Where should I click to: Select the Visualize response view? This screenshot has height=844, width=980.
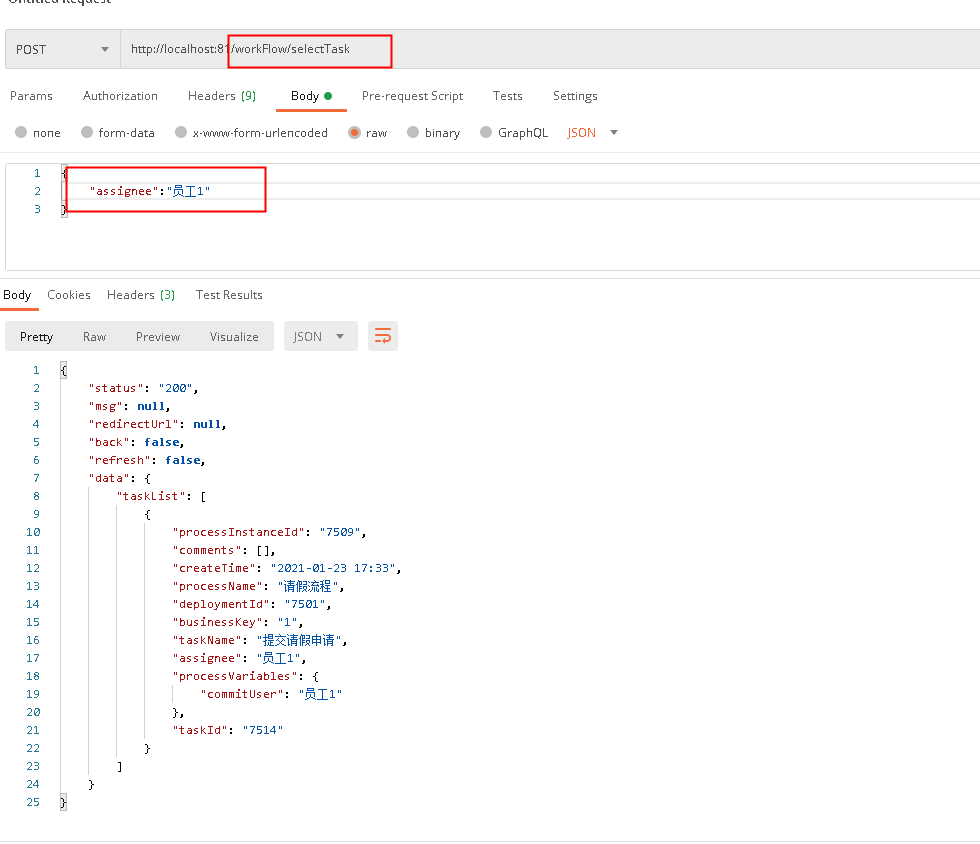(x=234, y=336)
